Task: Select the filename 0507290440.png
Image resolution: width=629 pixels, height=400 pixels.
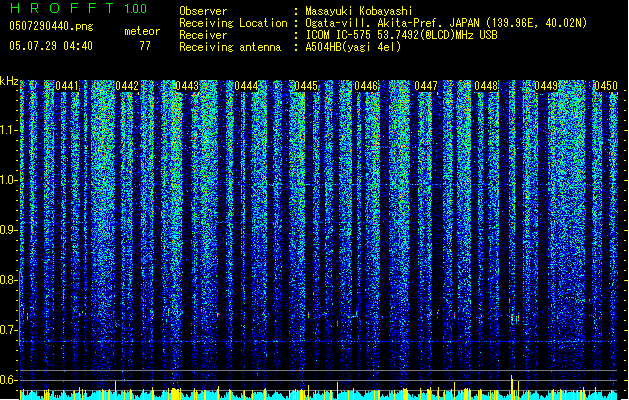Action: click(x=51, y=26)
